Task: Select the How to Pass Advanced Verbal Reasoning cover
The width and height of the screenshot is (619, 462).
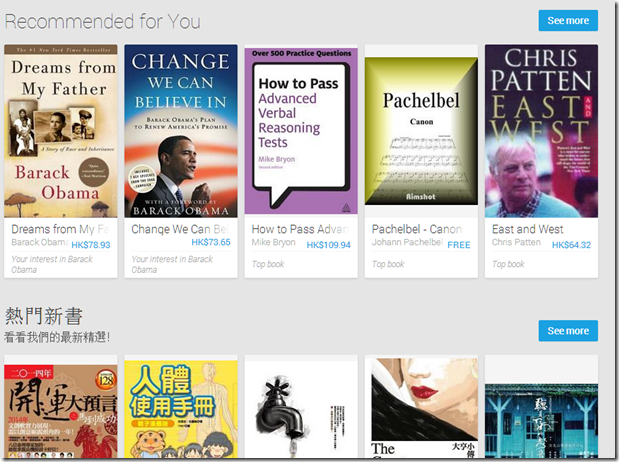Action: [x=301, y=131]
